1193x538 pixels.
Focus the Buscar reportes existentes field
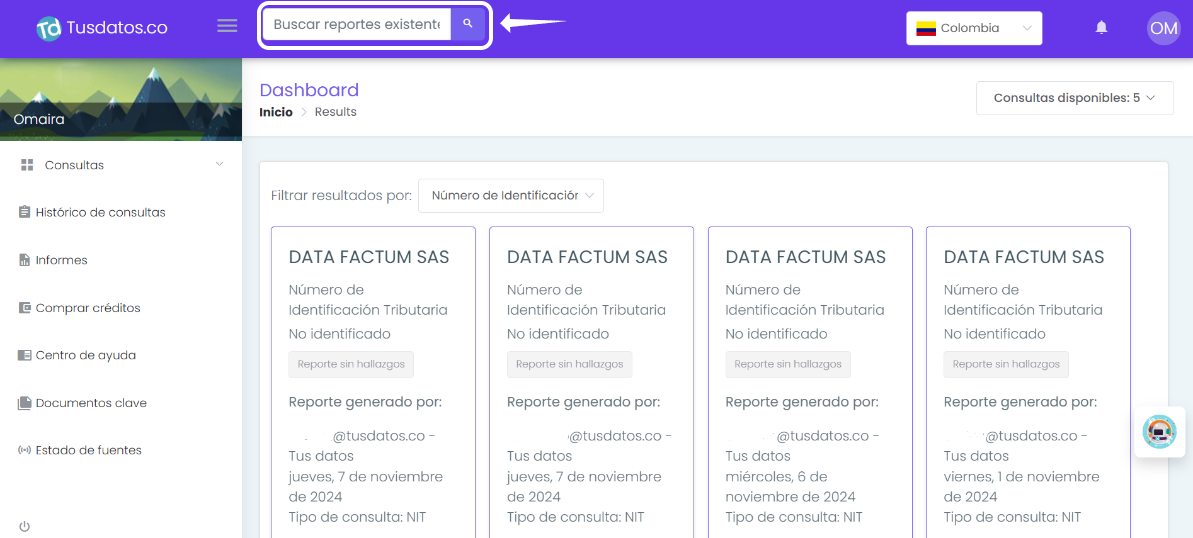click(357, 24)
